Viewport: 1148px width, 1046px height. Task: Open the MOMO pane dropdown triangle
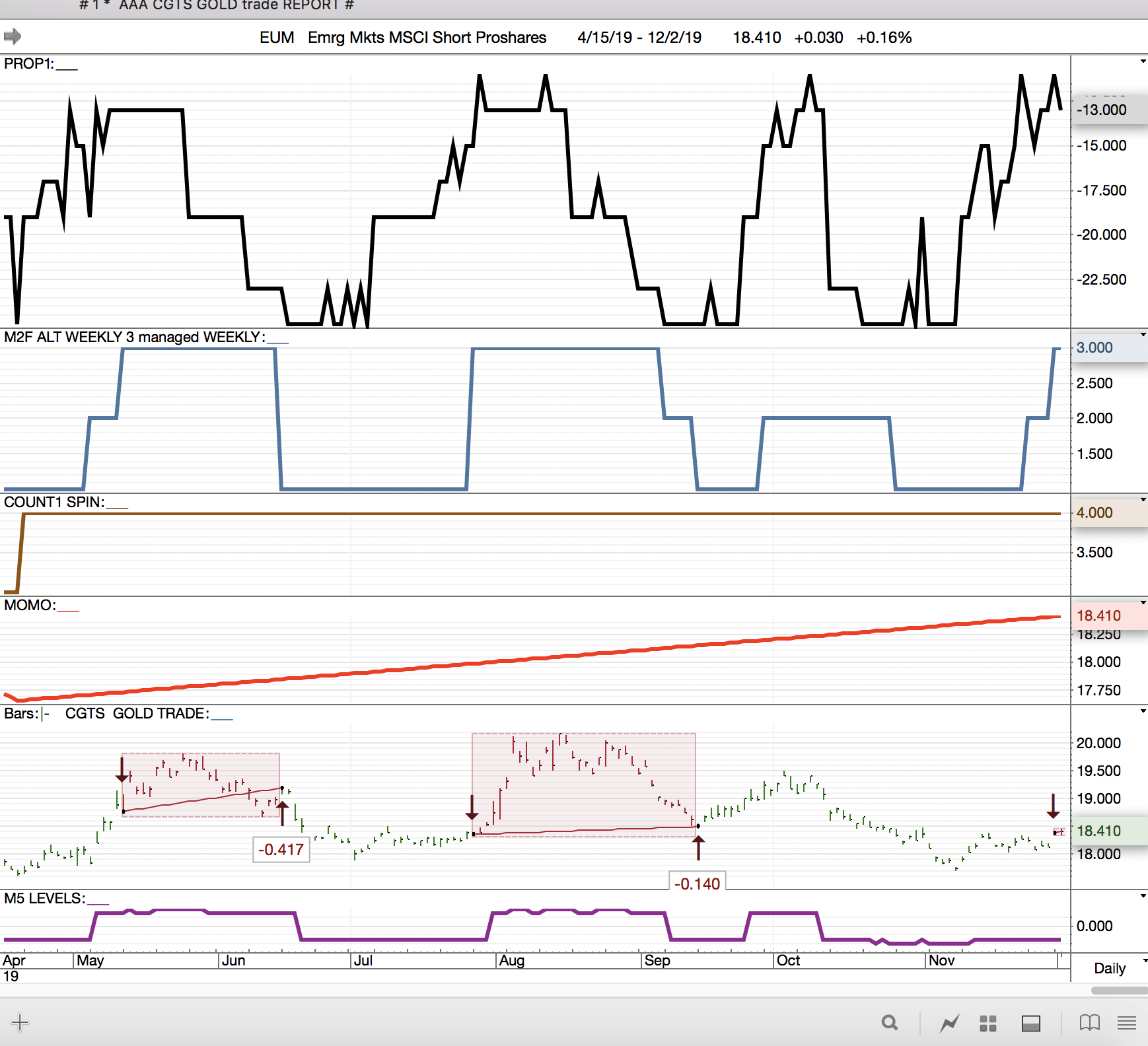click(1143, 603)
